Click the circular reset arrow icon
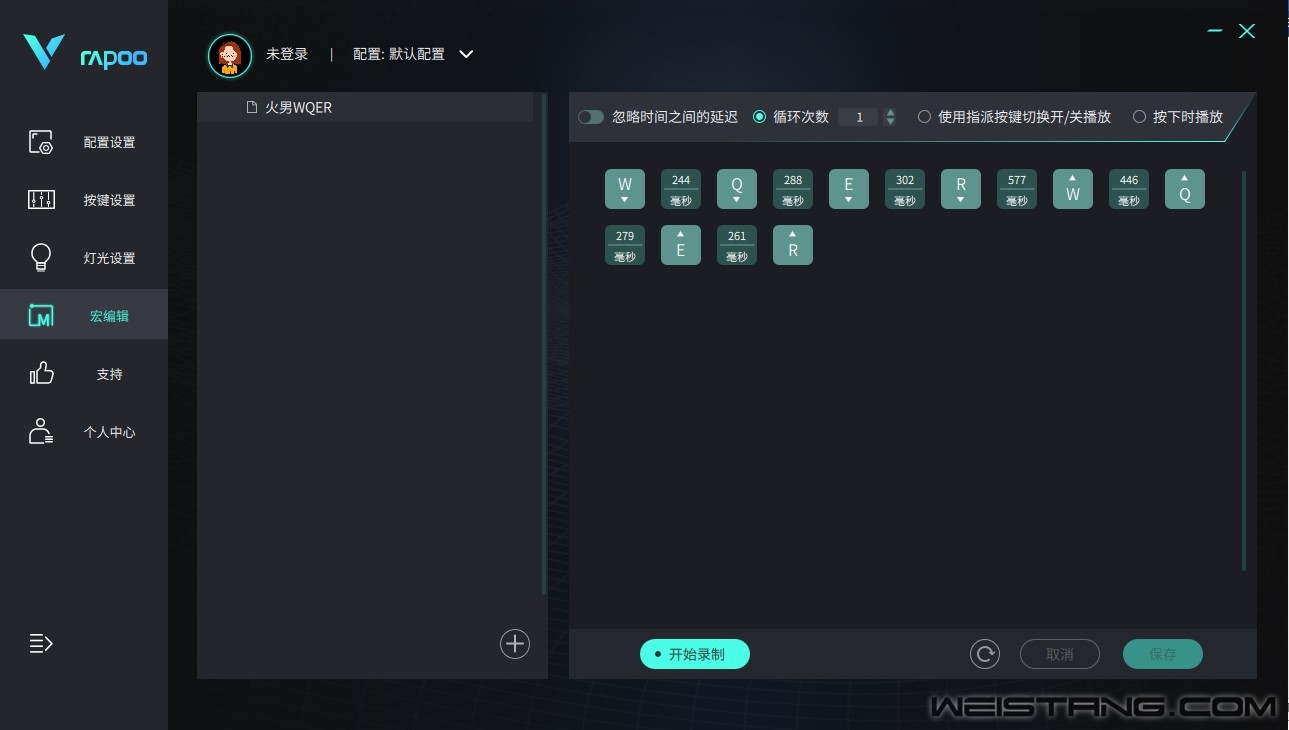Viewport: 1289px width, 730px height. (985, 654)
